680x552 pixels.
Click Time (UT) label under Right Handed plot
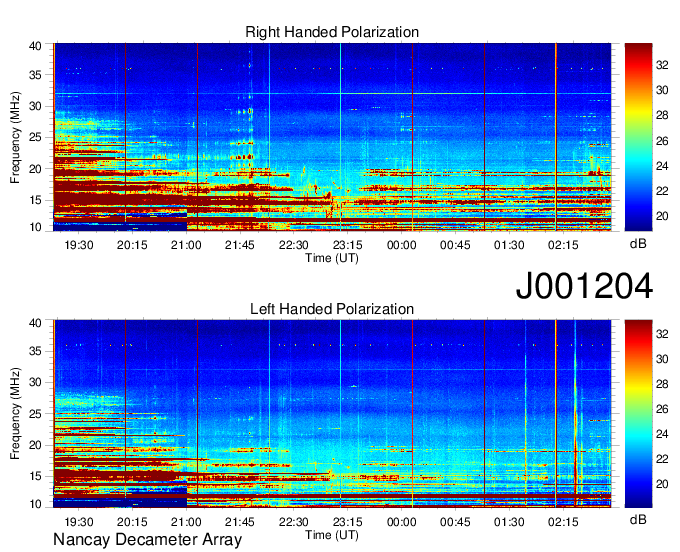pyautogui.click(x=332, y=258)
